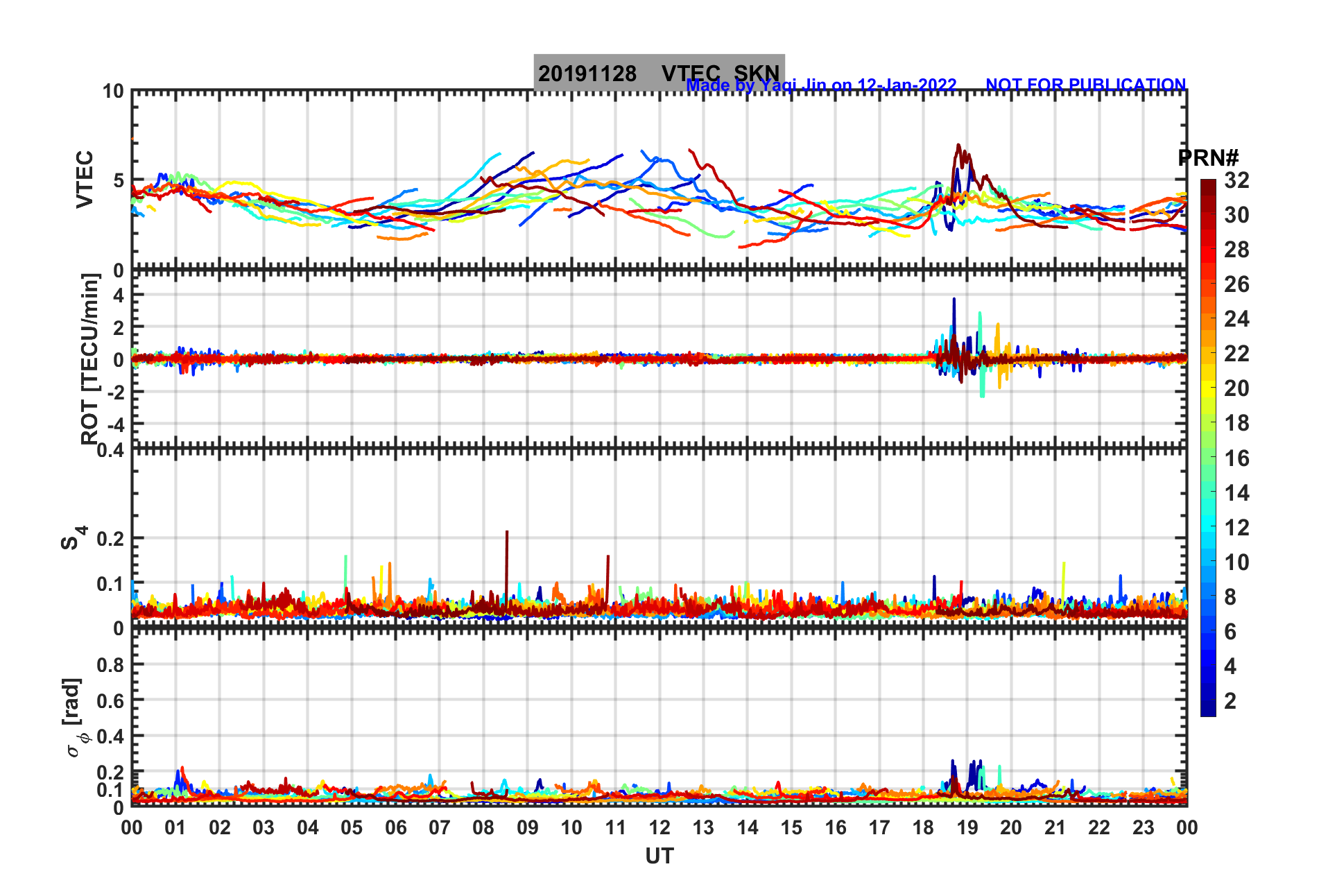Click colorbar tick label '28'
Screen dimensions: 1319x896
(1236, 250)
